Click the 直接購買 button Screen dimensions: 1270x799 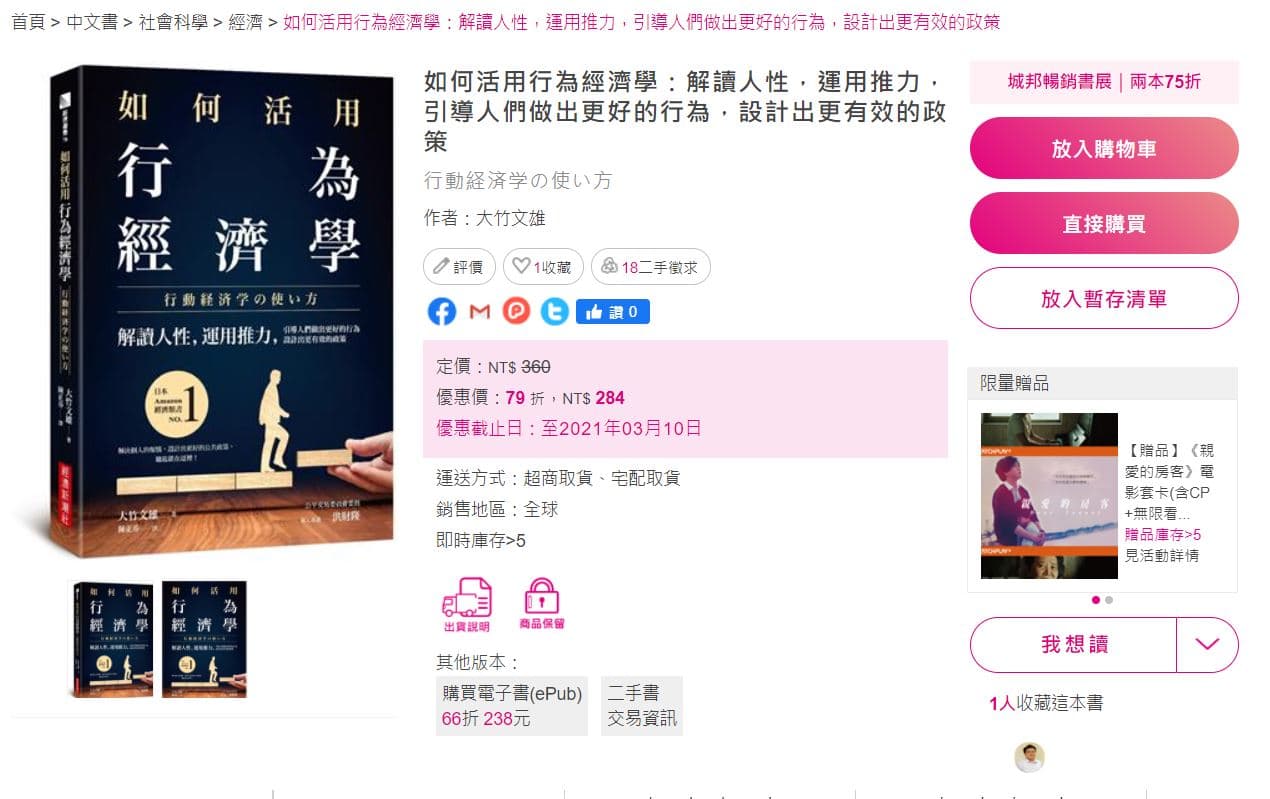pyautogui.click(x=1104, y=224)
